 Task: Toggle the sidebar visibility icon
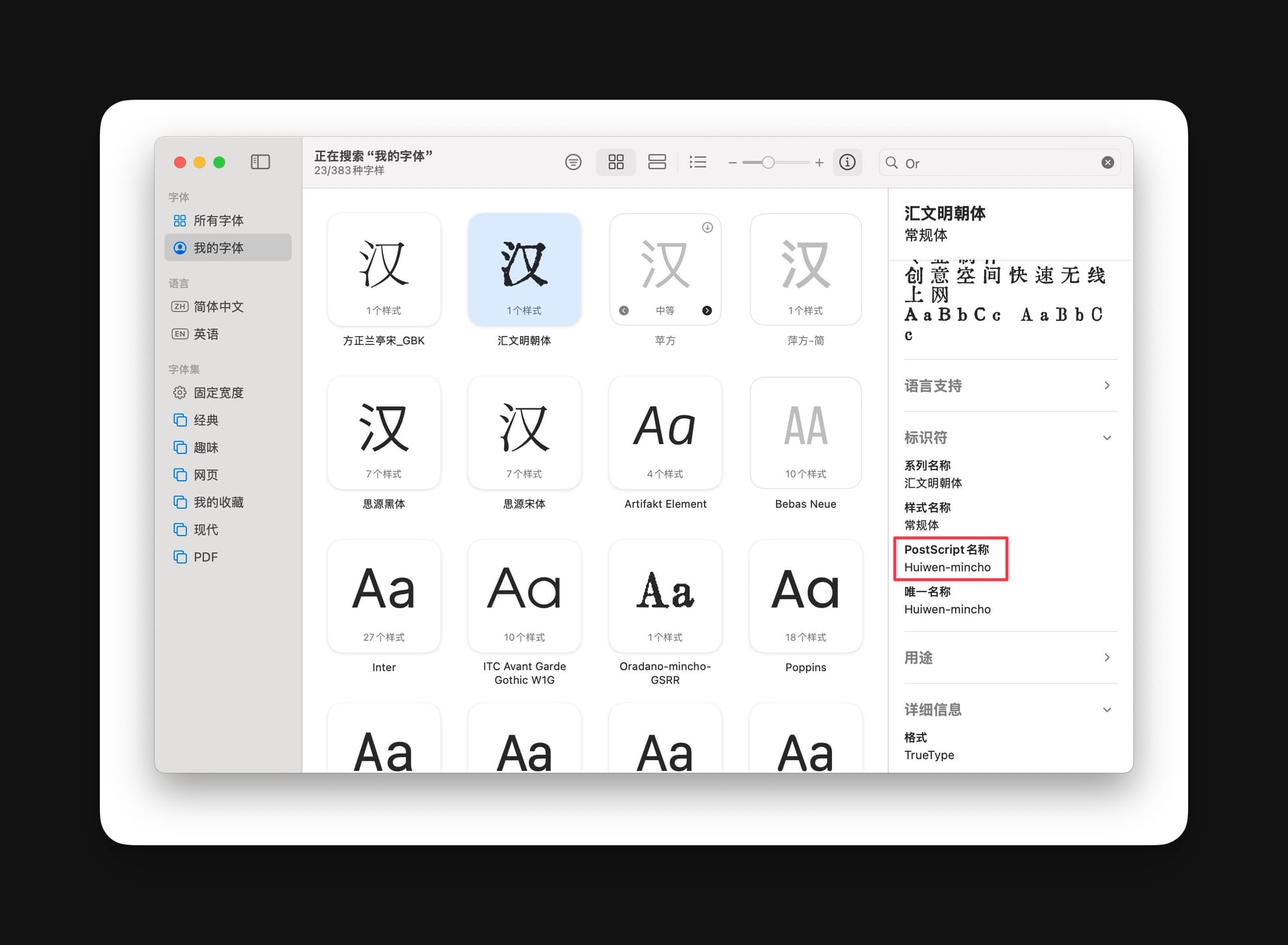(x=260, y=162)
